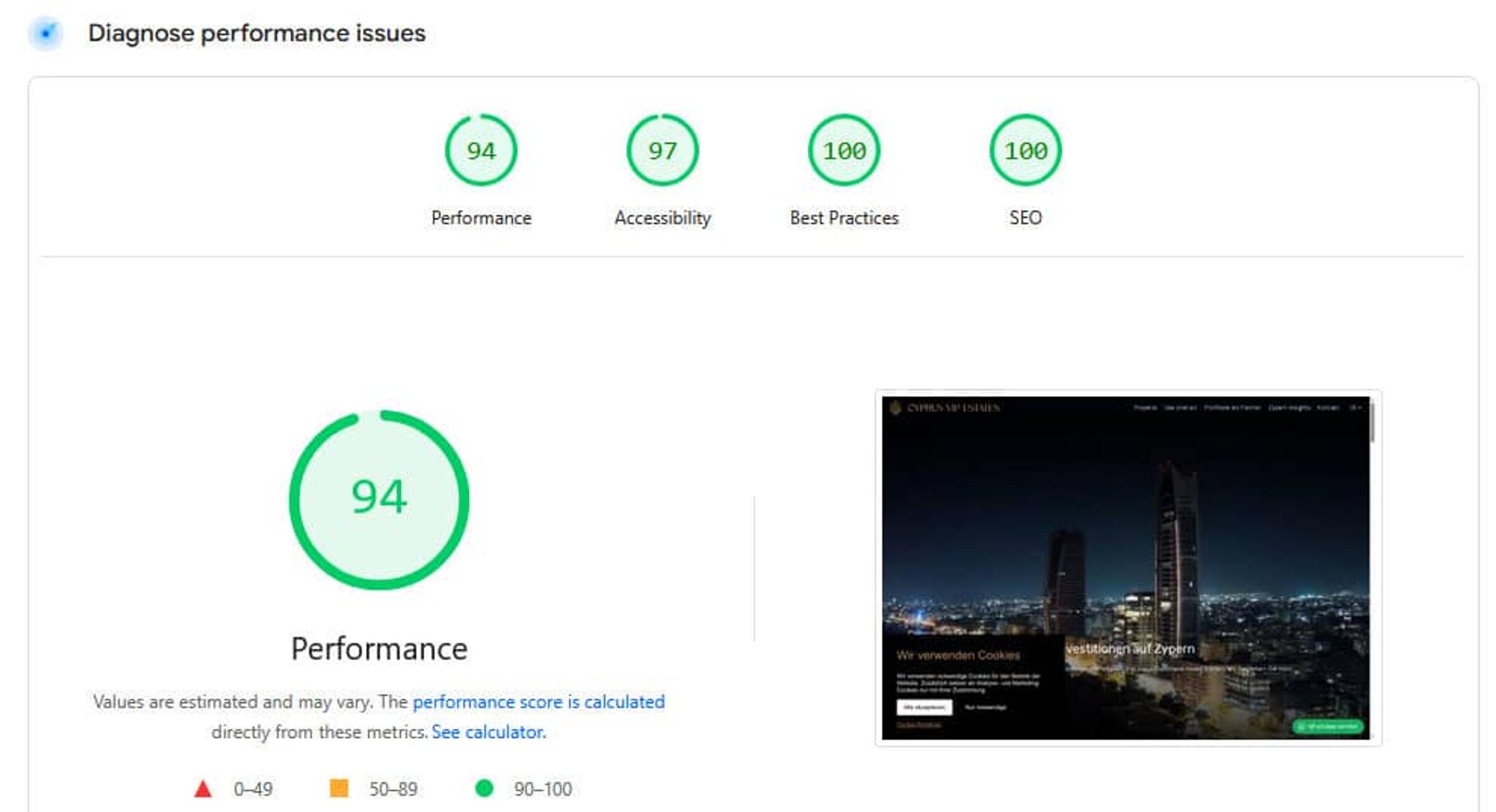Viewport: 1496px width, 812px height.
Task: Click the blue diagnose performance icon
Action: point(46,33)
